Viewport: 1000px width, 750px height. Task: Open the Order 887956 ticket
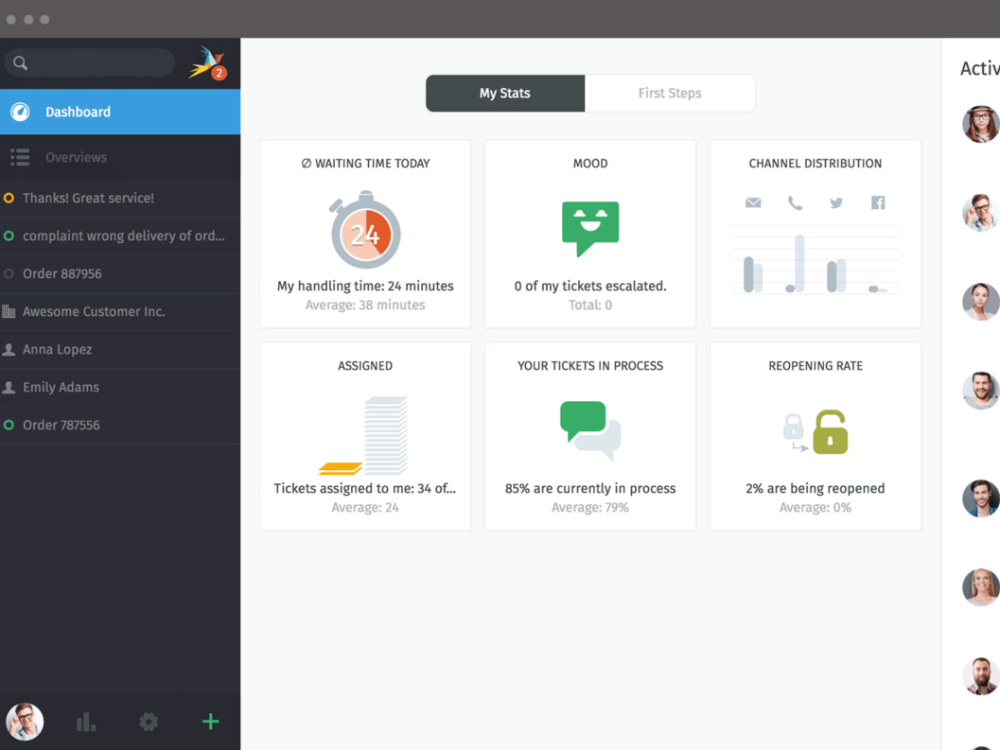coord(120,274)
